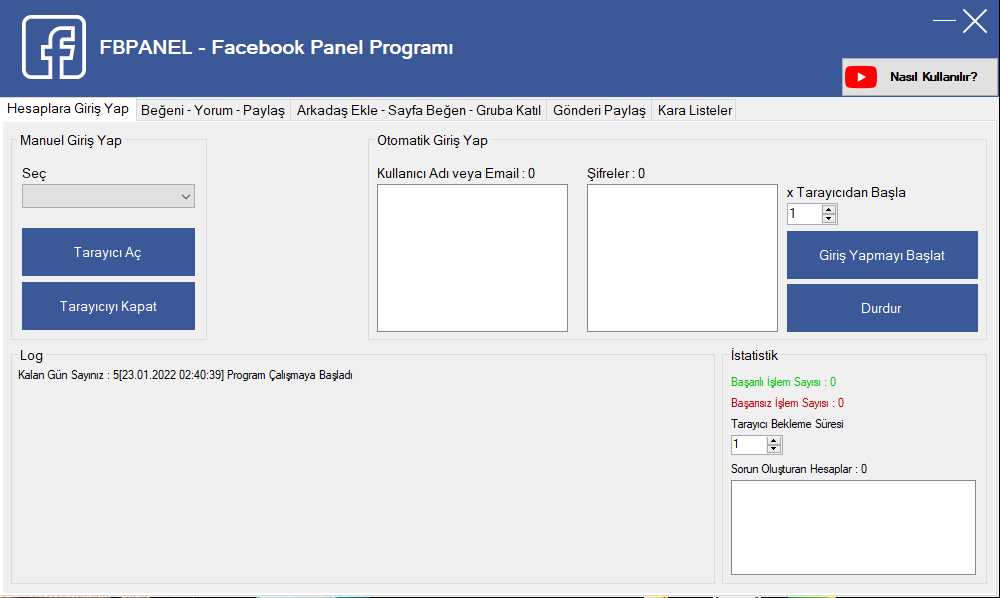Screen dimensions: 1000x598
Task: Decrease the x Tarayıcıdan Başla value
Action: [828, 219]
